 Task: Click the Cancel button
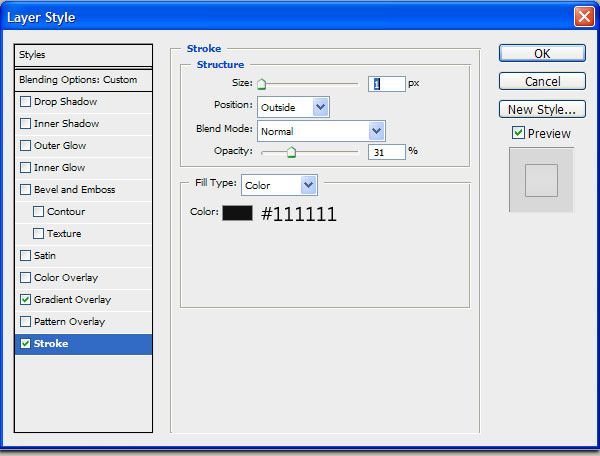(x=542, y=81)
